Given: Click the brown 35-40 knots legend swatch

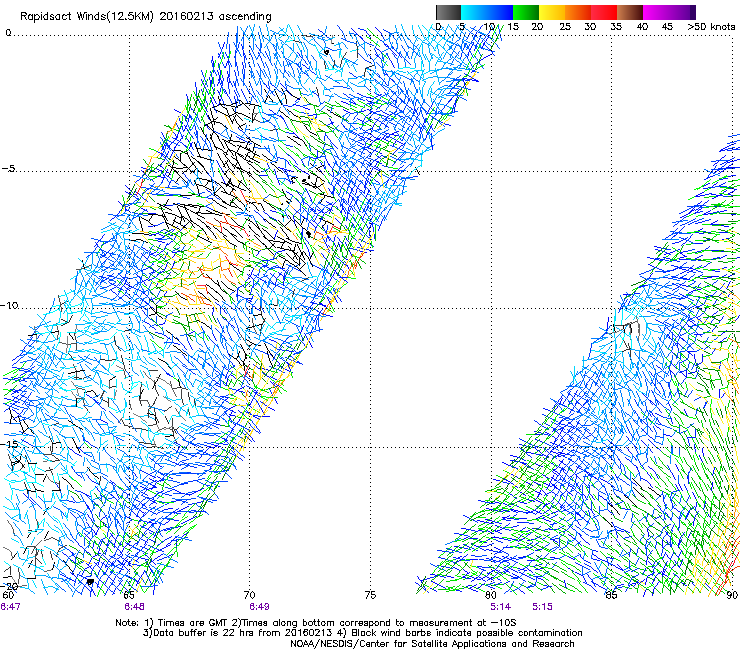Looking at the screenshot, I should point(630,12).
